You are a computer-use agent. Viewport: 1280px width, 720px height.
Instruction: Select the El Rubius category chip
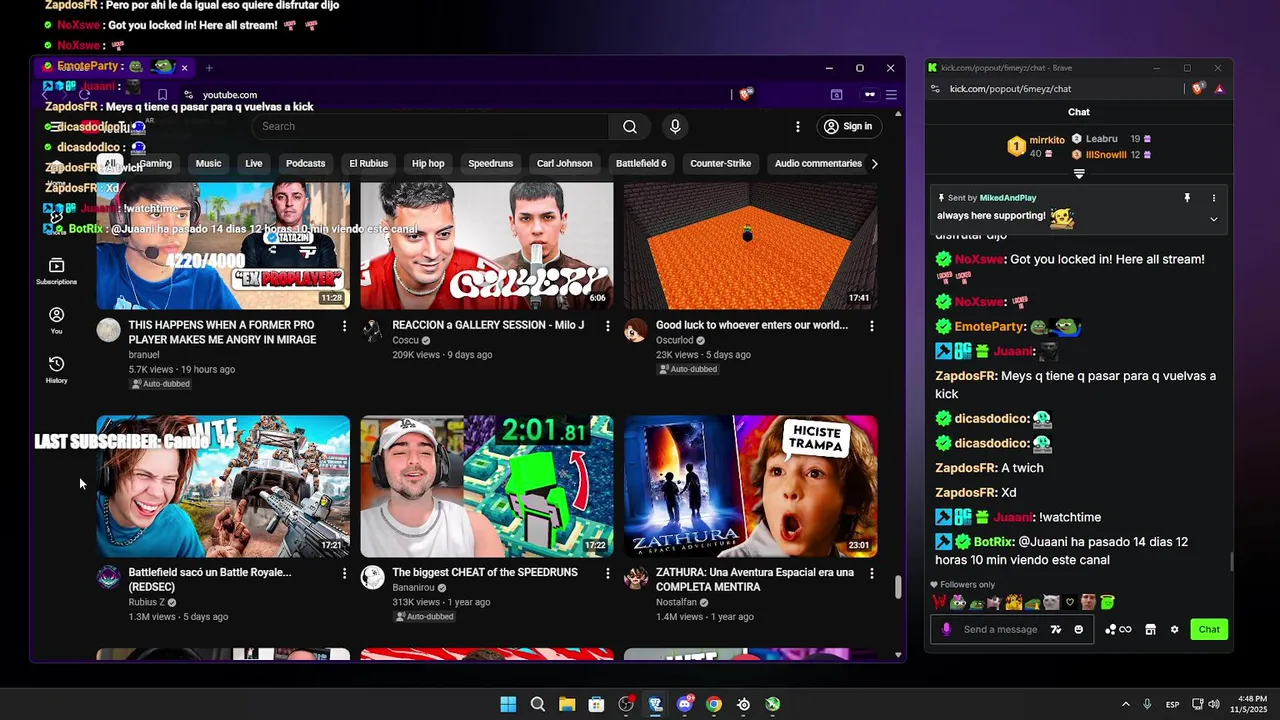point(369,164)
